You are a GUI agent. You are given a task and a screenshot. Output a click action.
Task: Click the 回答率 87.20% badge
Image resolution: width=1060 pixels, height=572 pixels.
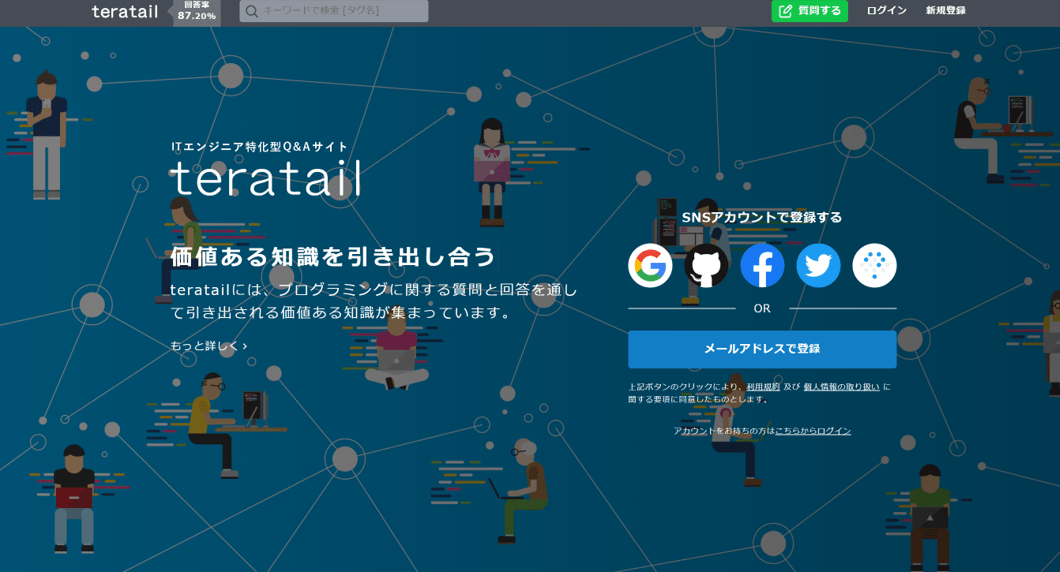point(196,11)
